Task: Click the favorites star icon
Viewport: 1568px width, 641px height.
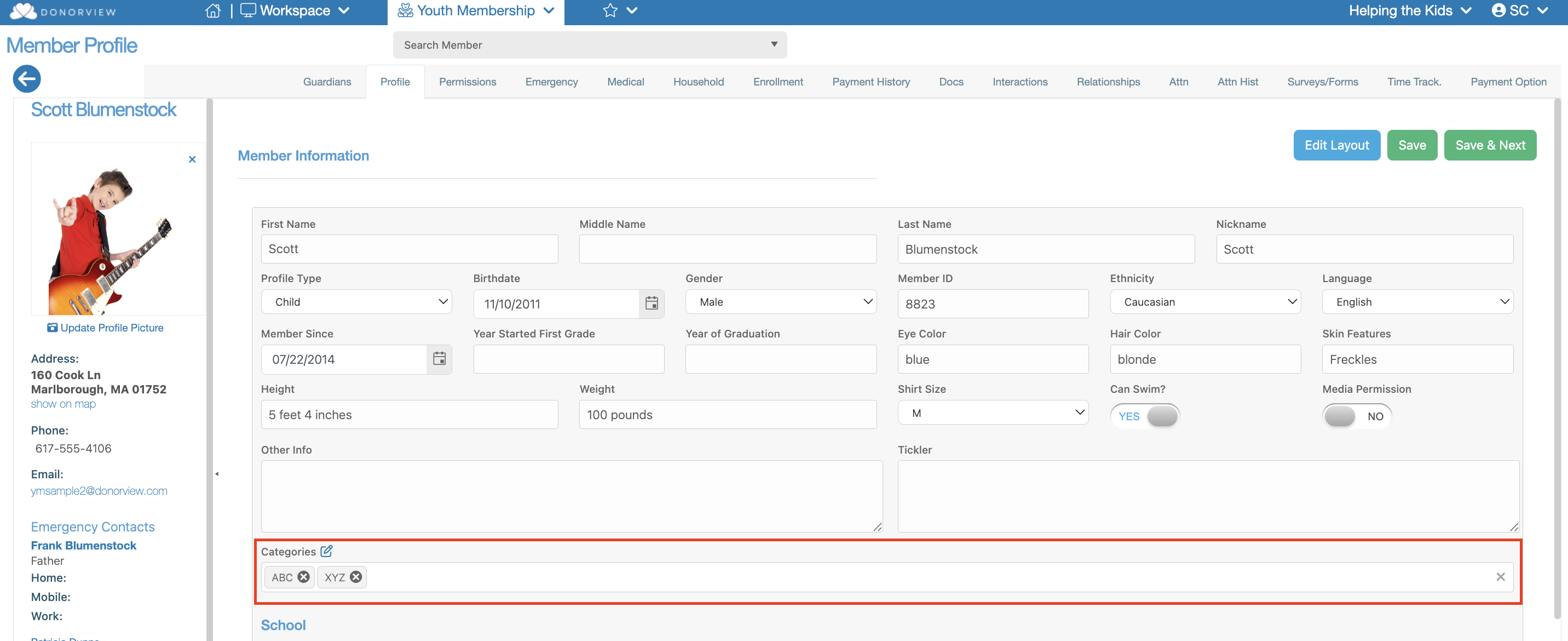Action: pyautogui.click(x=610, y=11)
